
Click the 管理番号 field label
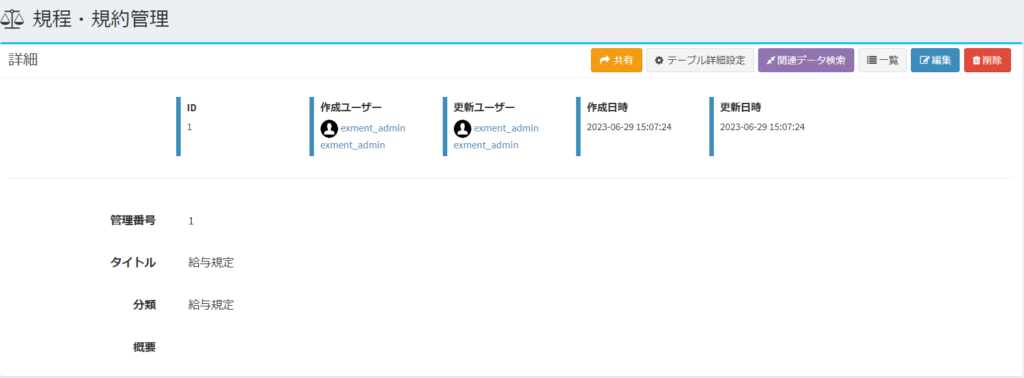(133, 221)
